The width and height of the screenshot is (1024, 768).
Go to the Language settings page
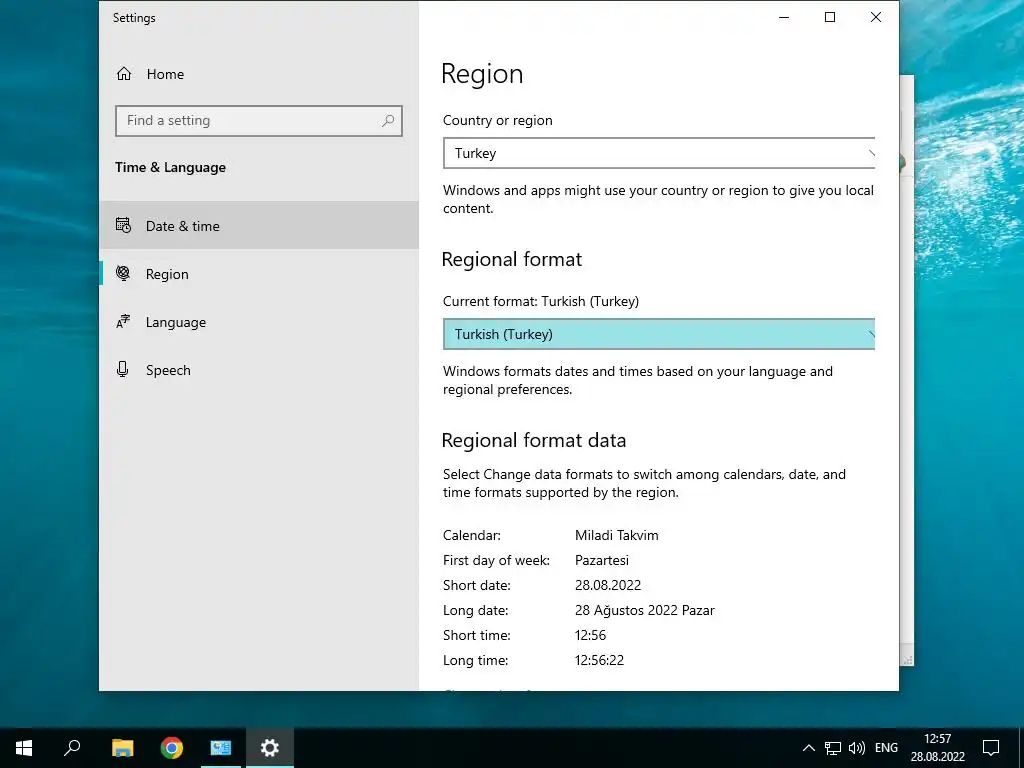[259, 321]
